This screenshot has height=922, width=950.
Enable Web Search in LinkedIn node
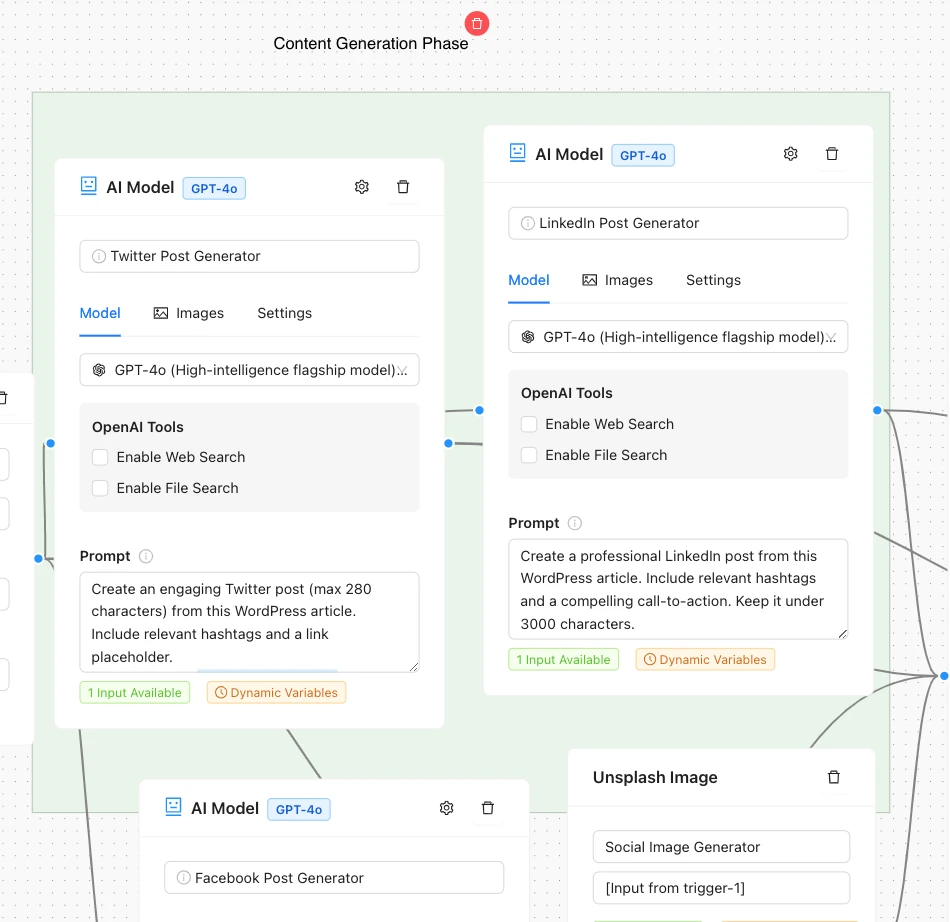(529, 424)
